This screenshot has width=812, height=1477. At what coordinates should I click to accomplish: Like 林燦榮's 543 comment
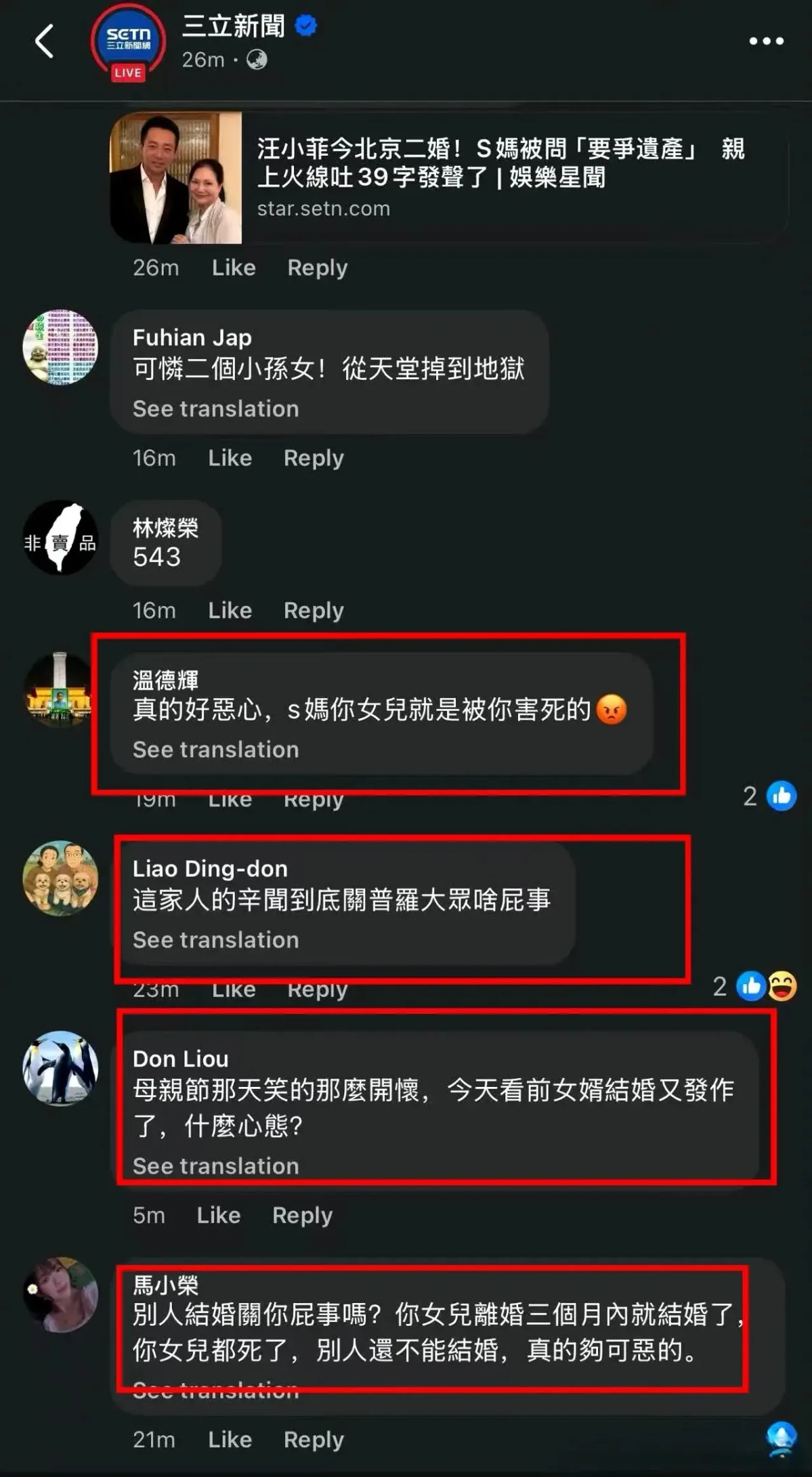coord(230,611)
